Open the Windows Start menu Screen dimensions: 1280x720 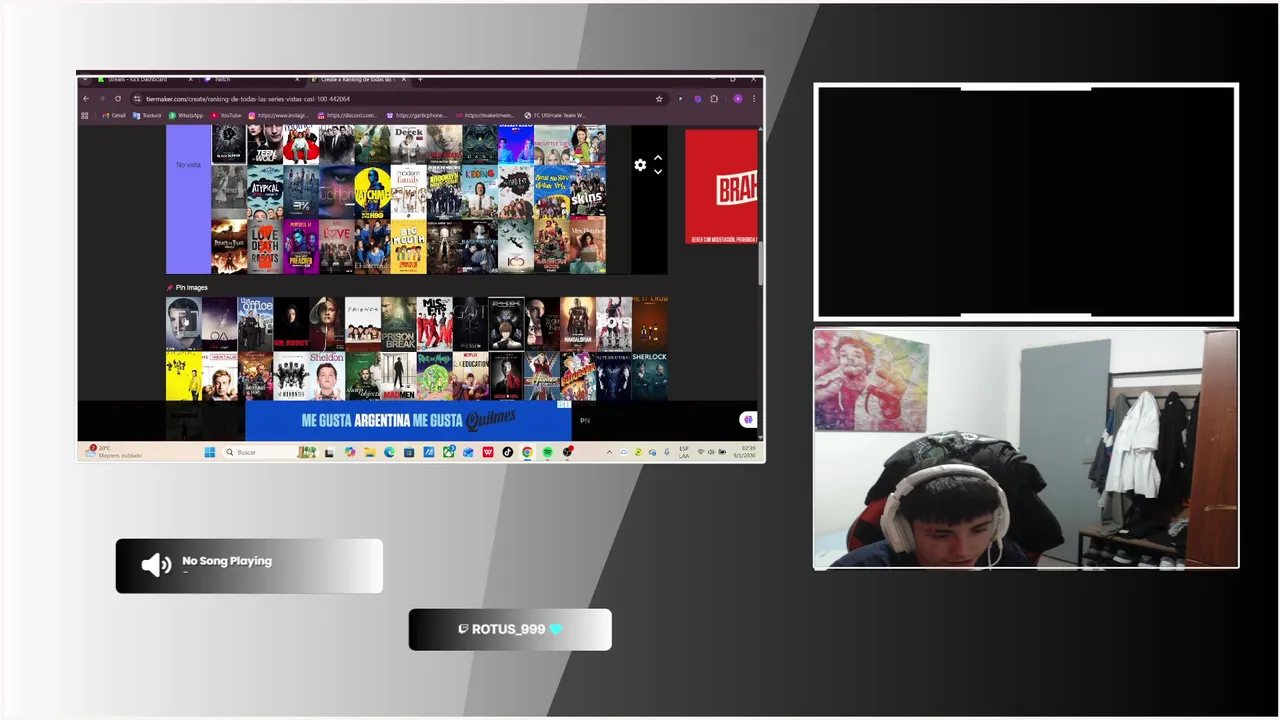[x=210, y=452]
